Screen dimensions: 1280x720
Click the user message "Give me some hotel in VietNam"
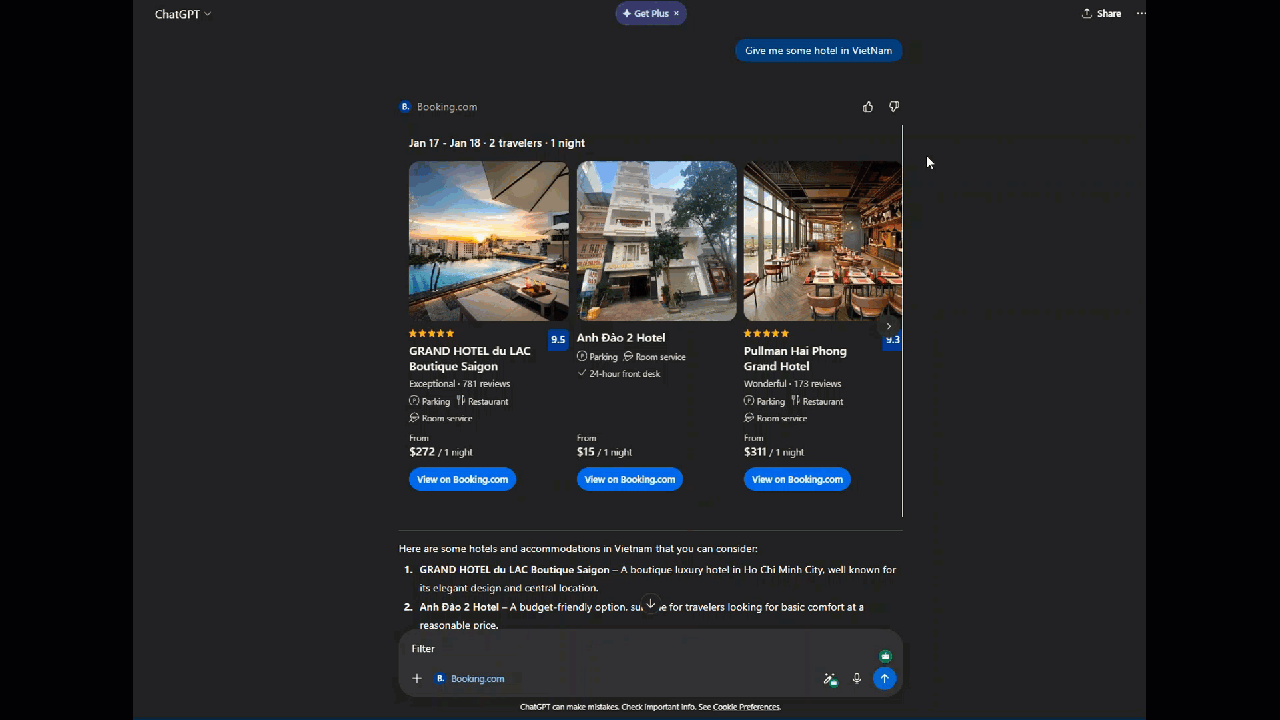[x=818, y=51]
